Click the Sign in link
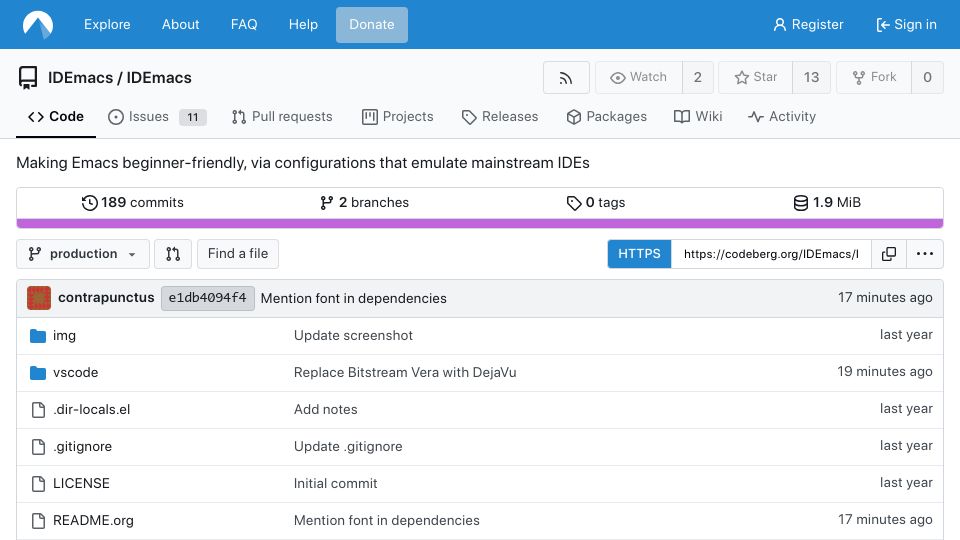 point(906,24)
